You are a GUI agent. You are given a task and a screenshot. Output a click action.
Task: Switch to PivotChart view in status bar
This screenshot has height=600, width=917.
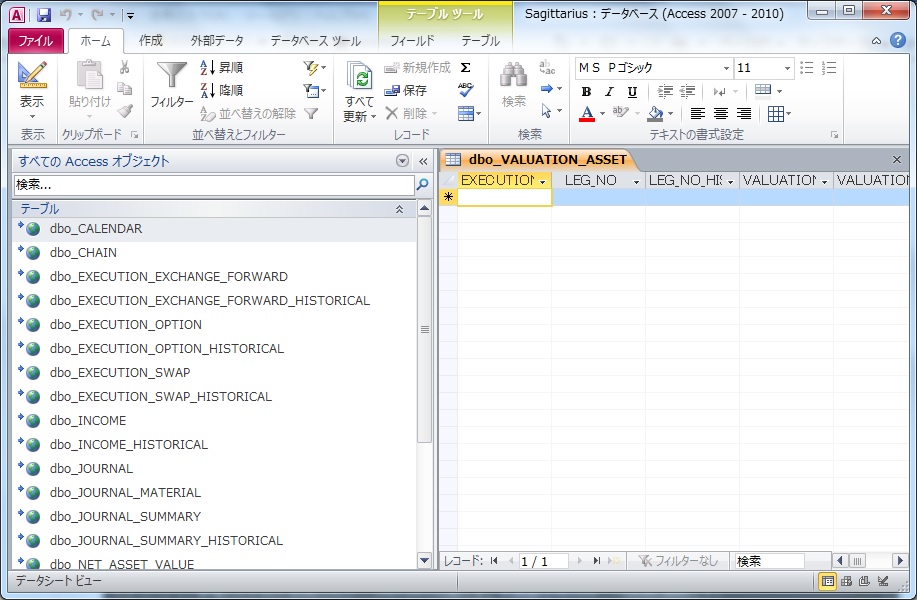click(864, 581)
